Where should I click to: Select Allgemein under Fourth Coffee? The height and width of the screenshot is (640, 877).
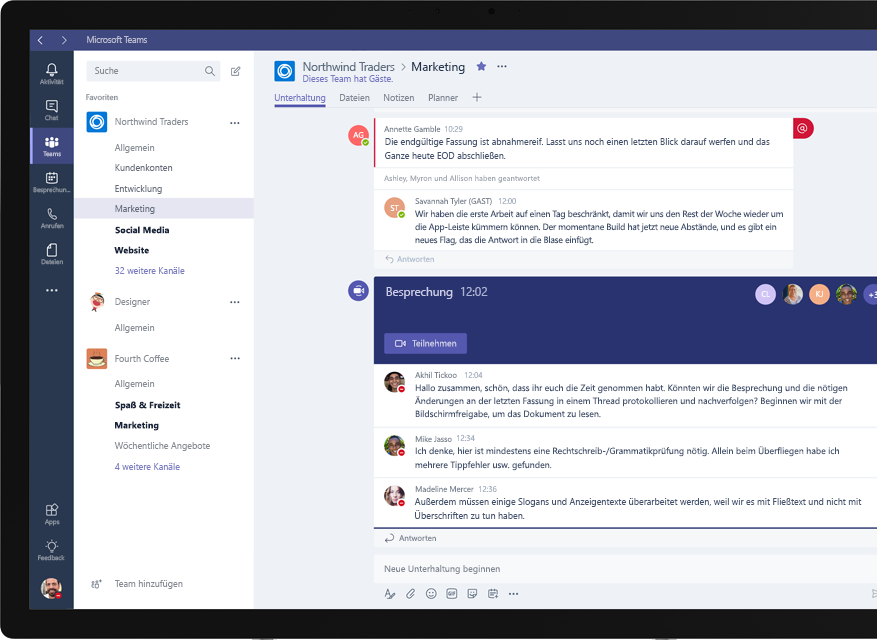click(134, 384)
